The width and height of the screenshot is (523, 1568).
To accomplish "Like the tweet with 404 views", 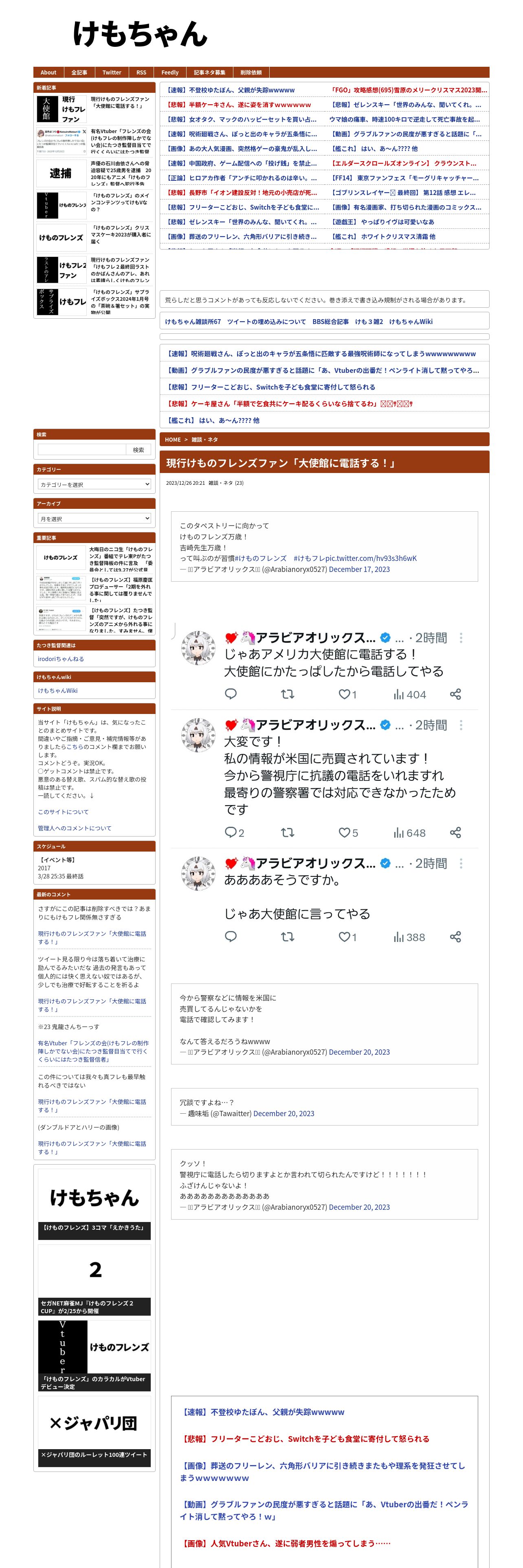I will 345,694.
